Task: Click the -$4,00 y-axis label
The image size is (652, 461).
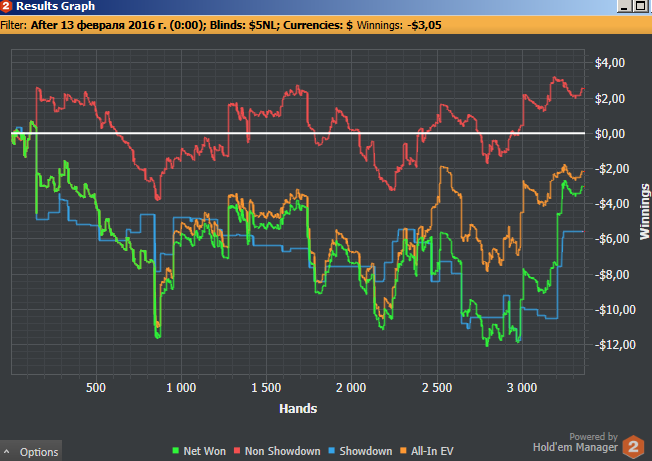Action: [x=612, y=204]
